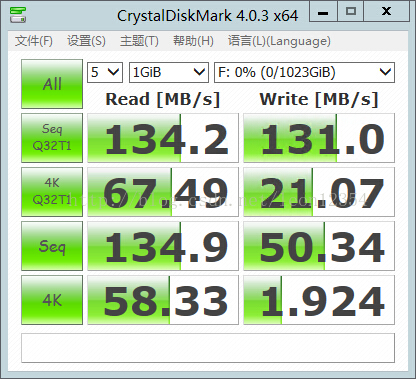
Task: Select the 4K write result 1.924
Action: click(x=319, y=300)
